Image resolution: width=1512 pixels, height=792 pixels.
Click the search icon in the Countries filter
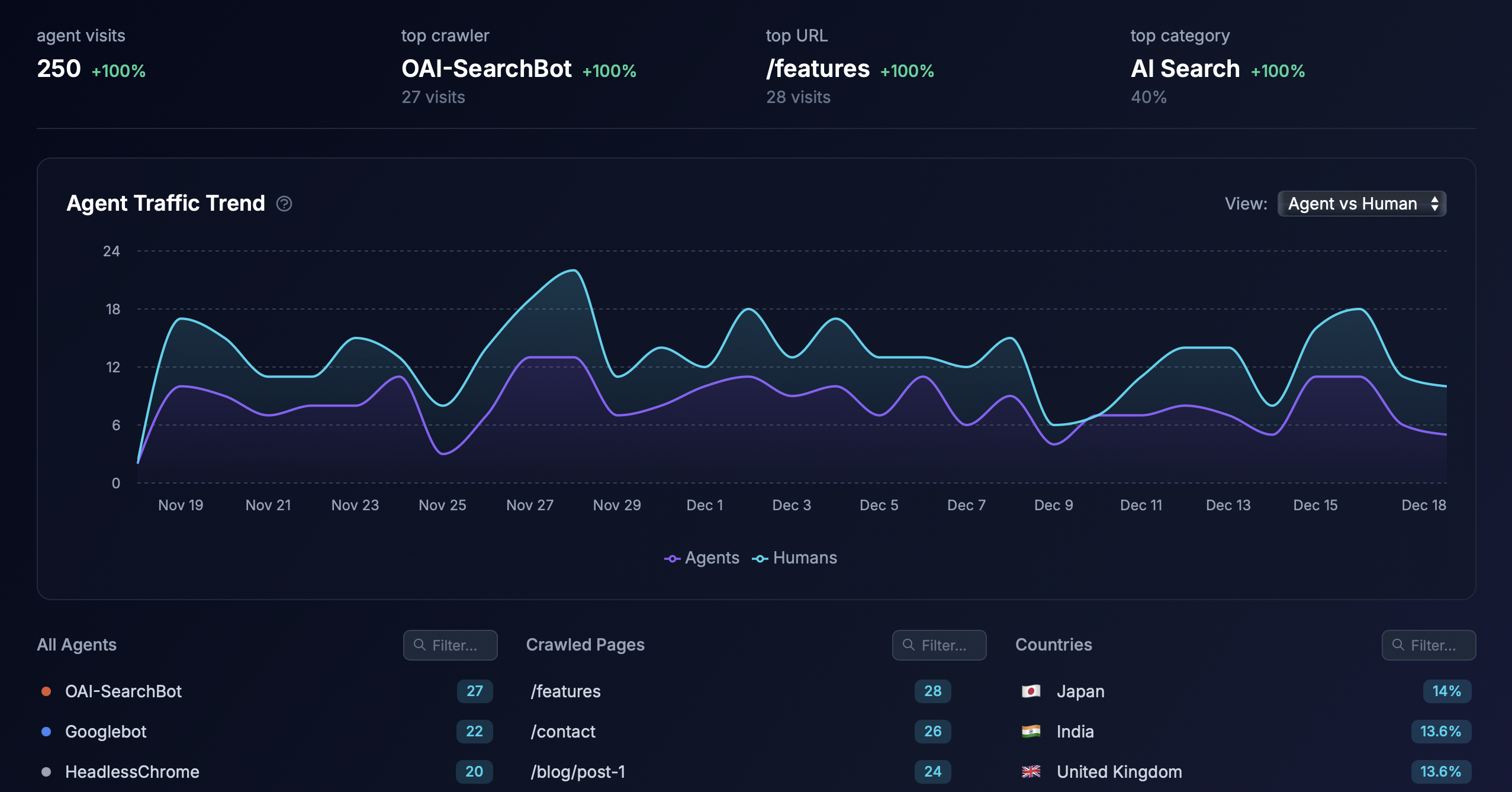(1398, 645)
